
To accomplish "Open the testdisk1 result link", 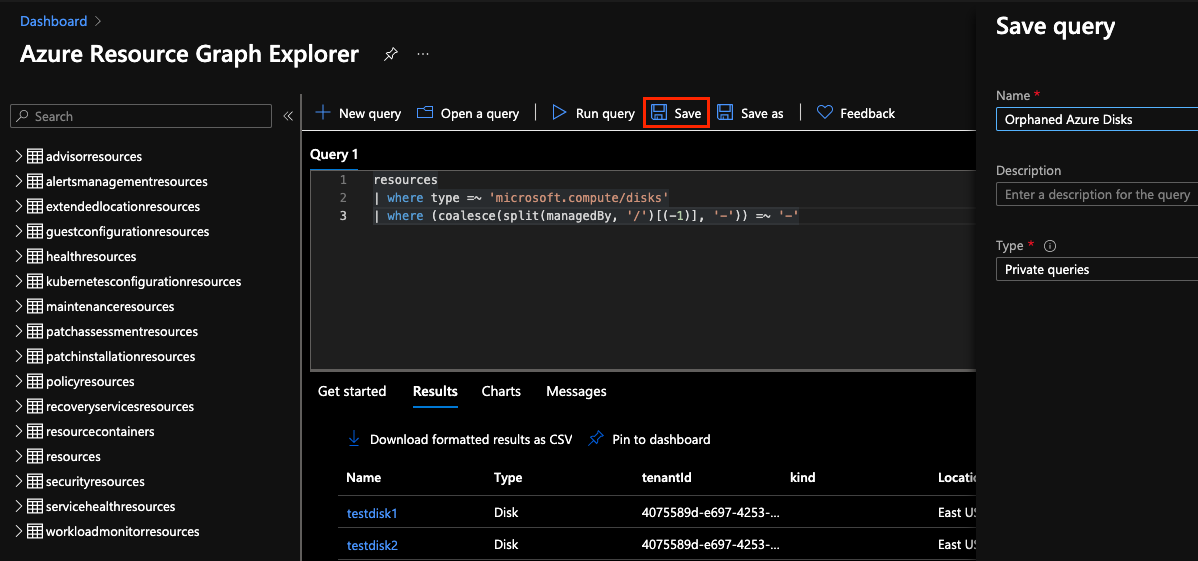I will [372, 514].
